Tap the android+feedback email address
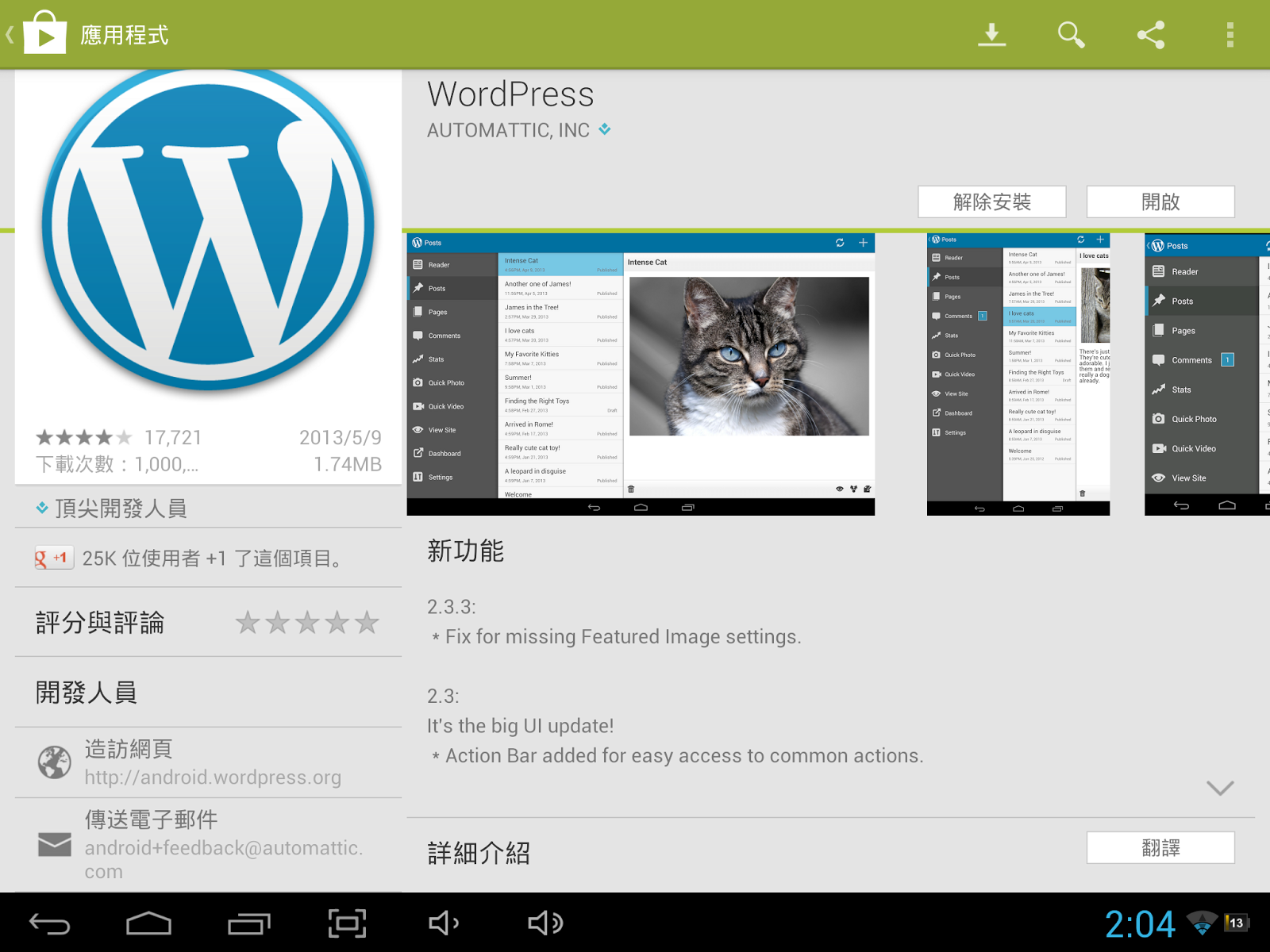 [224, 859]
